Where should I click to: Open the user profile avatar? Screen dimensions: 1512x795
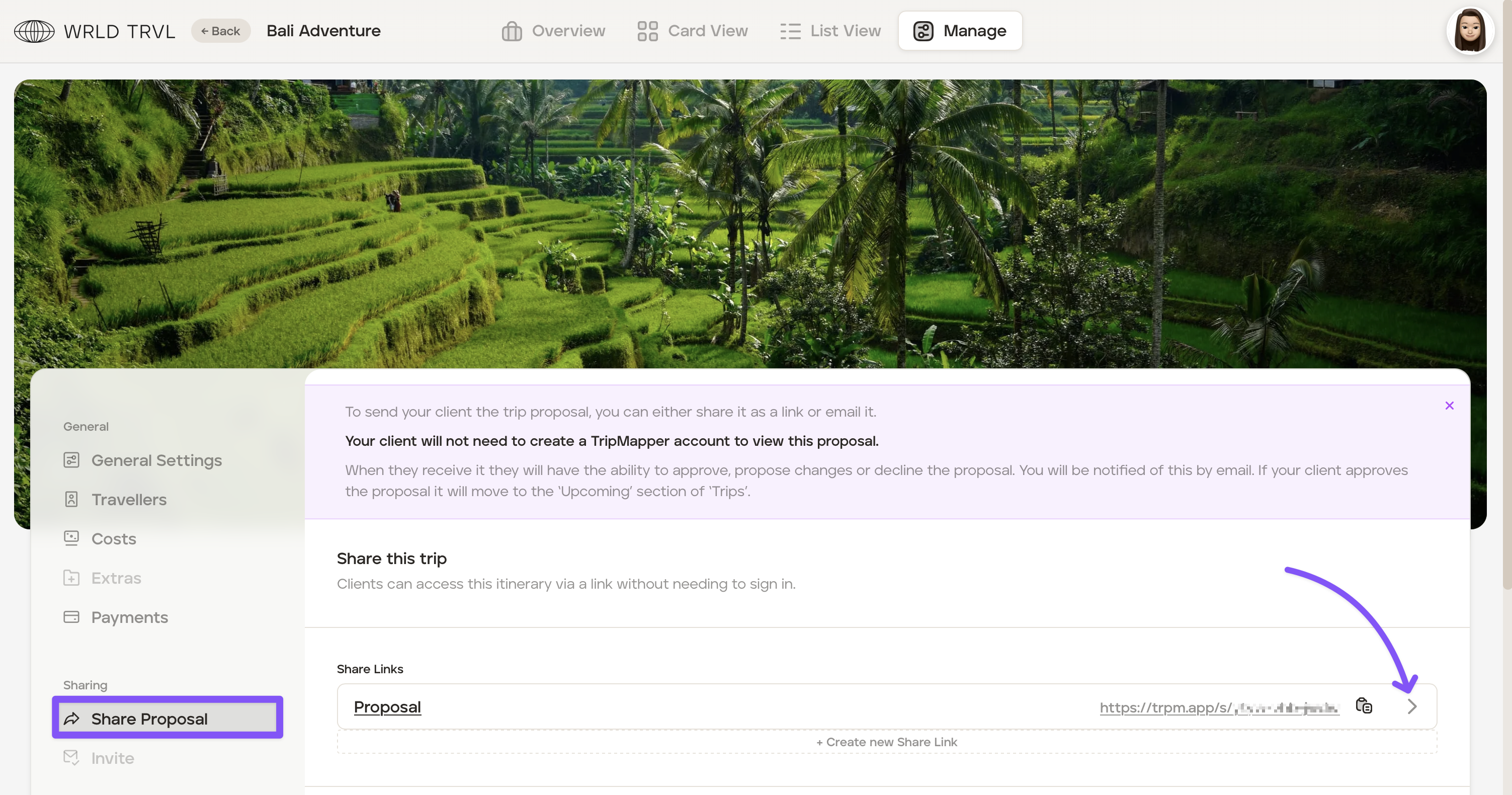(1470, 31)
